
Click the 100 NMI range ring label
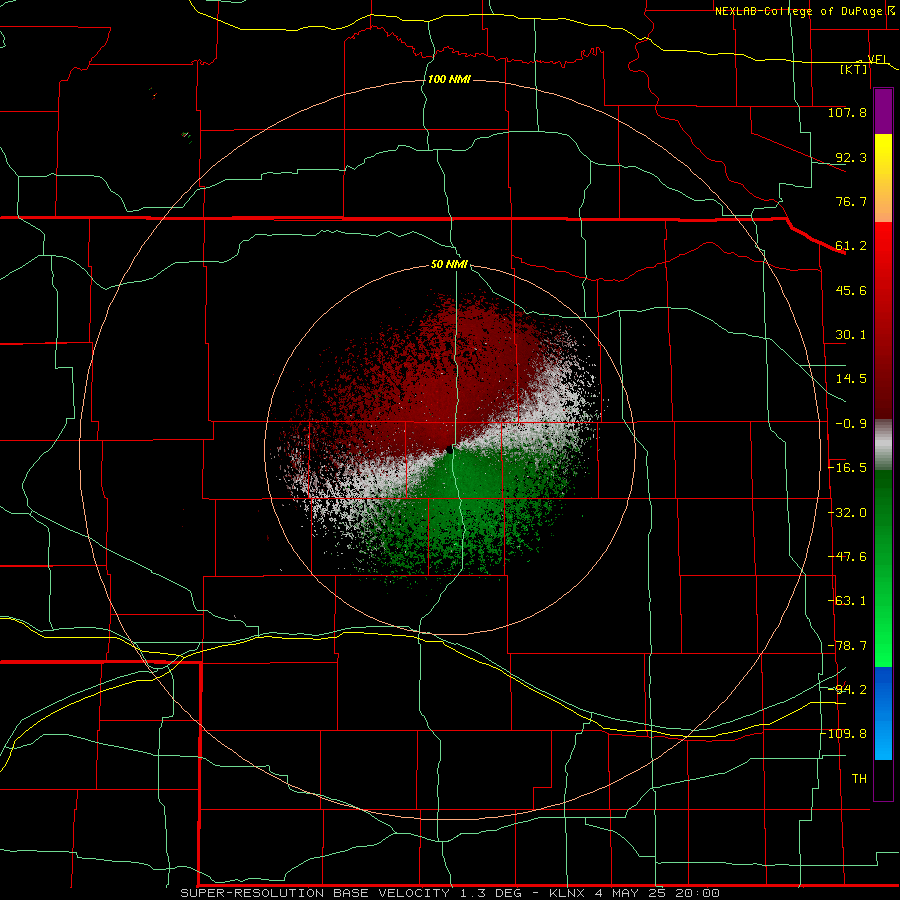click(x=449, y=79)
